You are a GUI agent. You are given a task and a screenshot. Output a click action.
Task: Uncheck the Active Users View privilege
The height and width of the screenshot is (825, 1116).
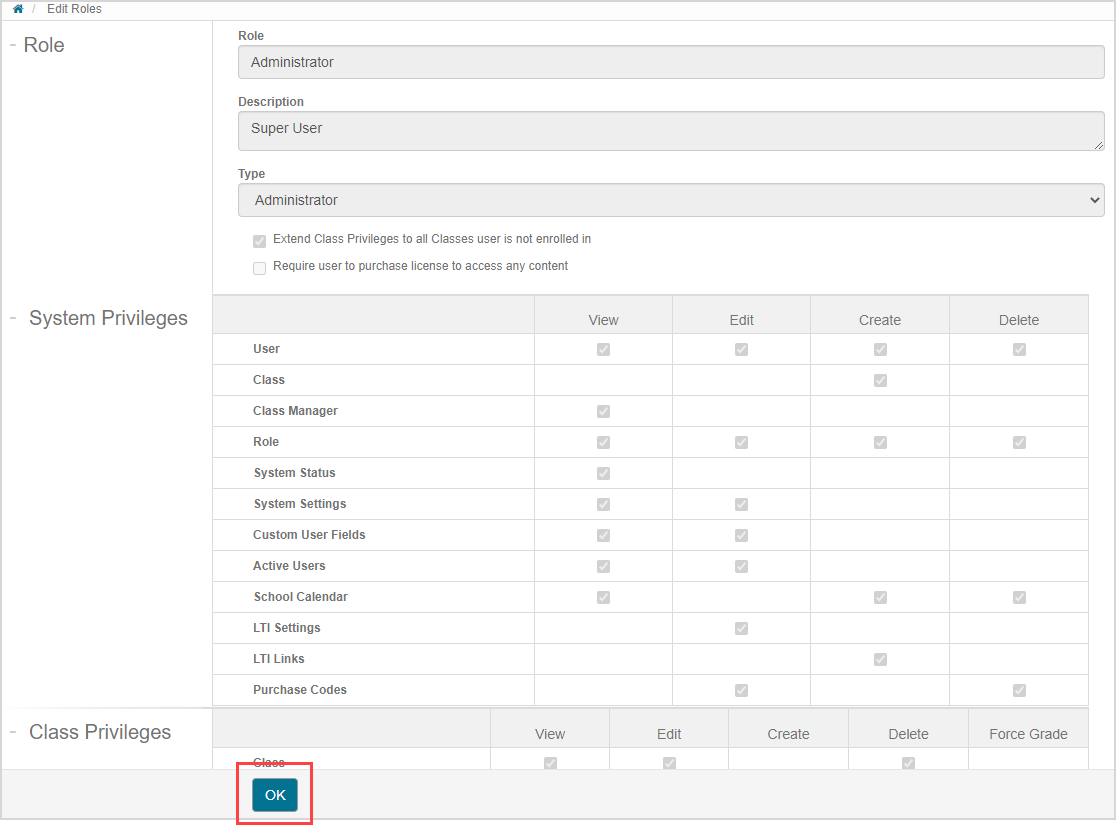pyautogui.click(x=603, y=566)
